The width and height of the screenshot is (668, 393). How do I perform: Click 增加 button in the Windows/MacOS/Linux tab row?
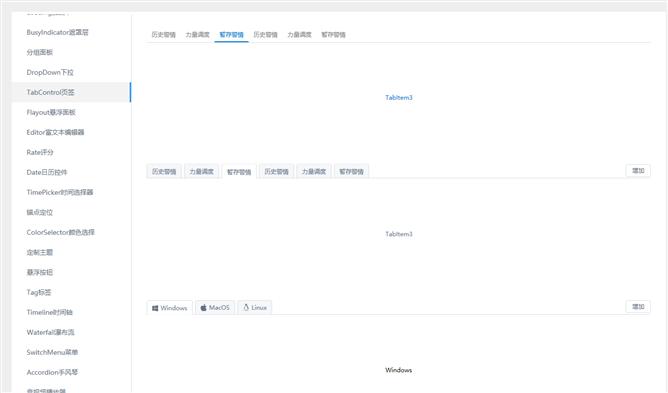click(638, 307)
